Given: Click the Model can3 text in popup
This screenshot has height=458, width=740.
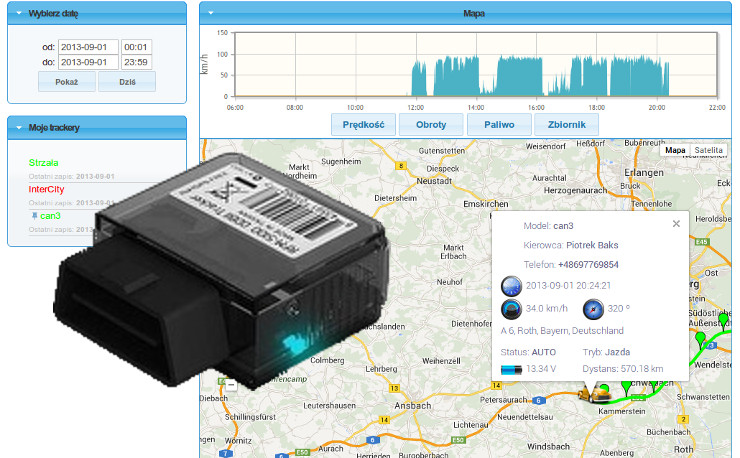Looking at the screenshot, I should click(548, 226).
